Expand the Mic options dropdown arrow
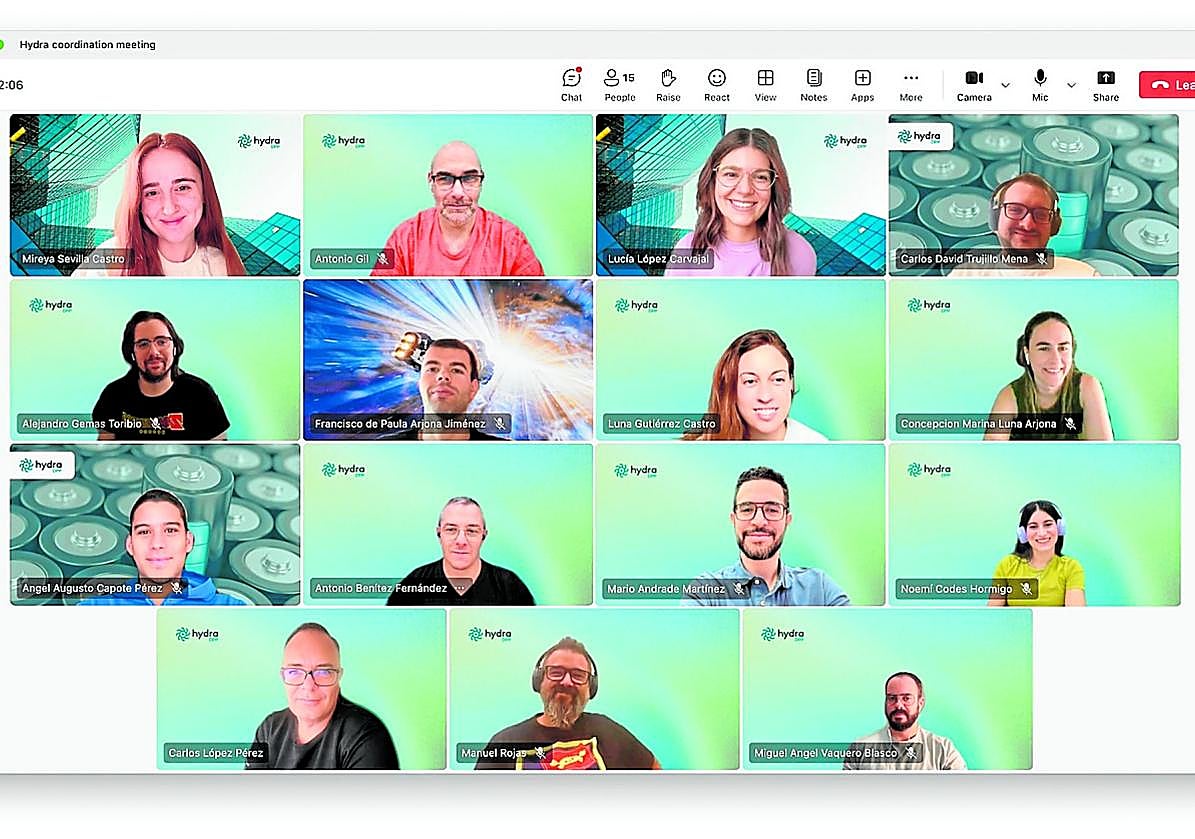The height and width of the screenshot is (839, 1195). [1071, 85]
